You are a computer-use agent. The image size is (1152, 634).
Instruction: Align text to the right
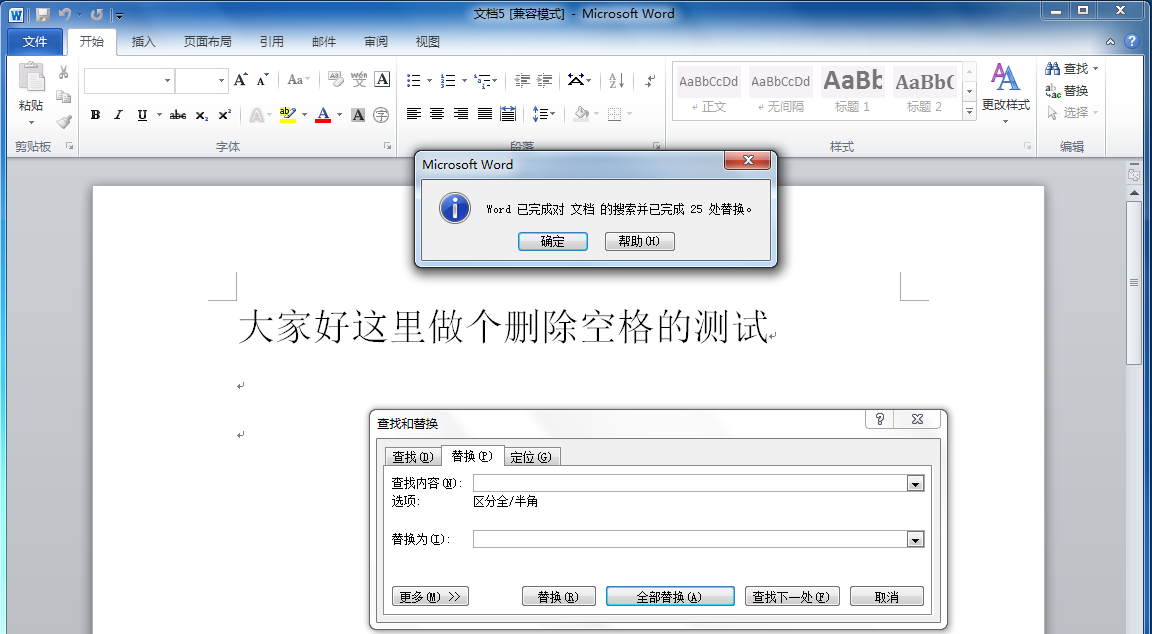click(461, 114)
